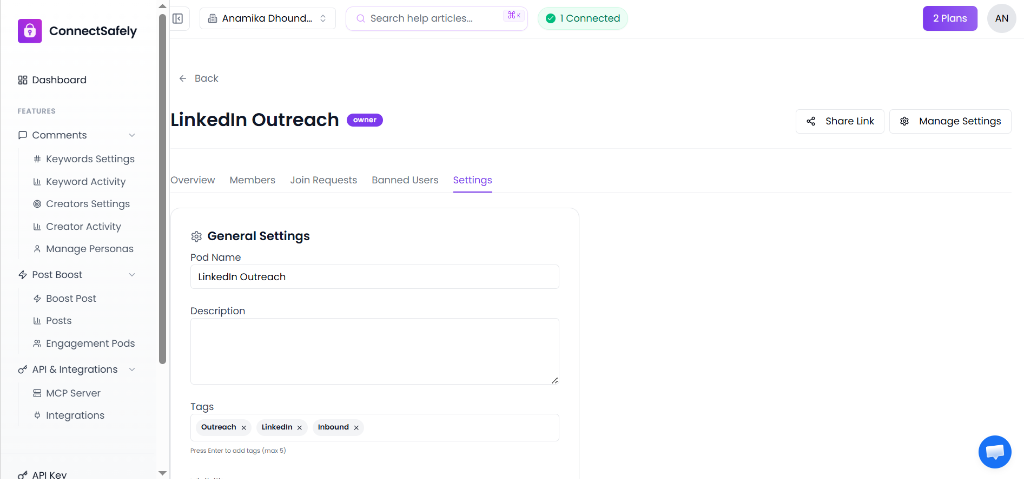Open the AN user avatar menu
Screen dimensions: 1024x479
pos(1001,18)
